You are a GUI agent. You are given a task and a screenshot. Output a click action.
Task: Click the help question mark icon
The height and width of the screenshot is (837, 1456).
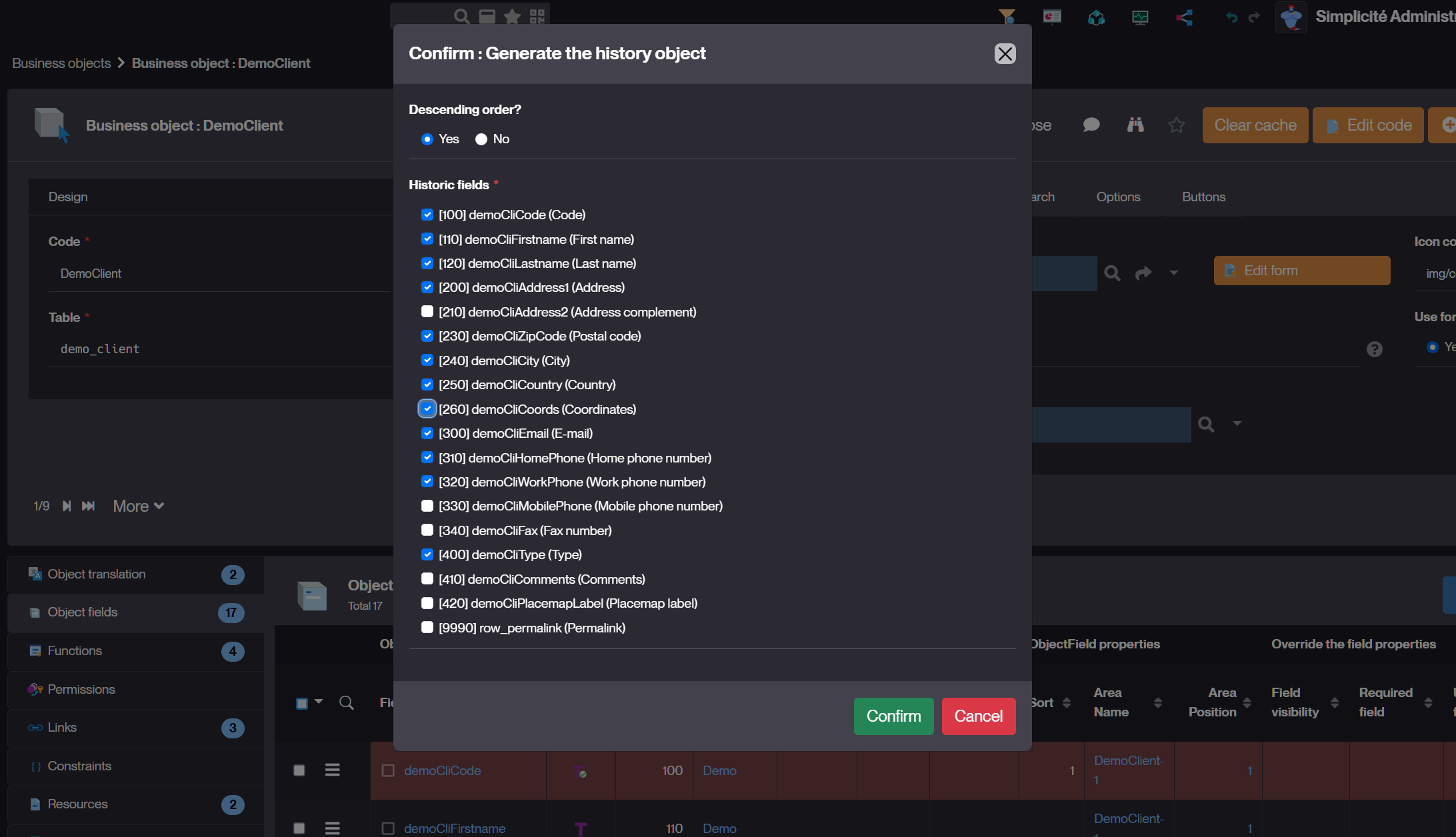[x=1374, y=349]
